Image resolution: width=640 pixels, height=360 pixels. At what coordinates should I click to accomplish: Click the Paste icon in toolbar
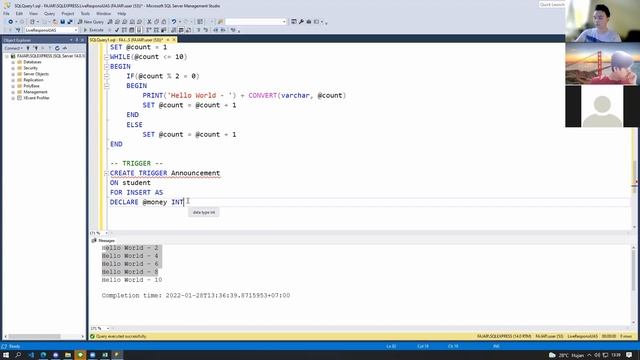coord(164,22)
